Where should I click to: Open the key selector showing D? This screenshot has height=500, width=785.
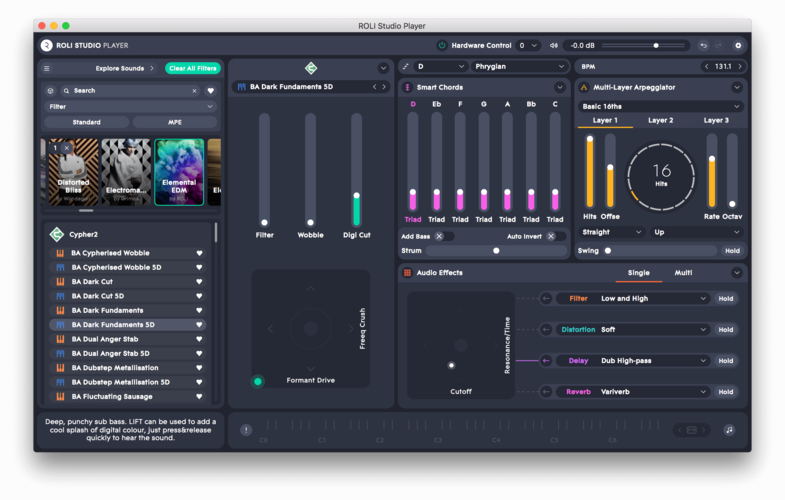click(x=440, y=67)
